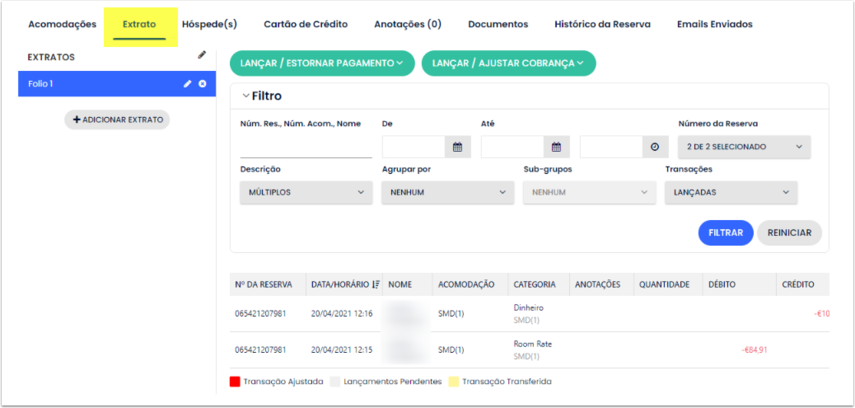This screenshot has width=855, height=408.
Task: Open the Agrupar por dropdown
Action: [x=447, y=192]
